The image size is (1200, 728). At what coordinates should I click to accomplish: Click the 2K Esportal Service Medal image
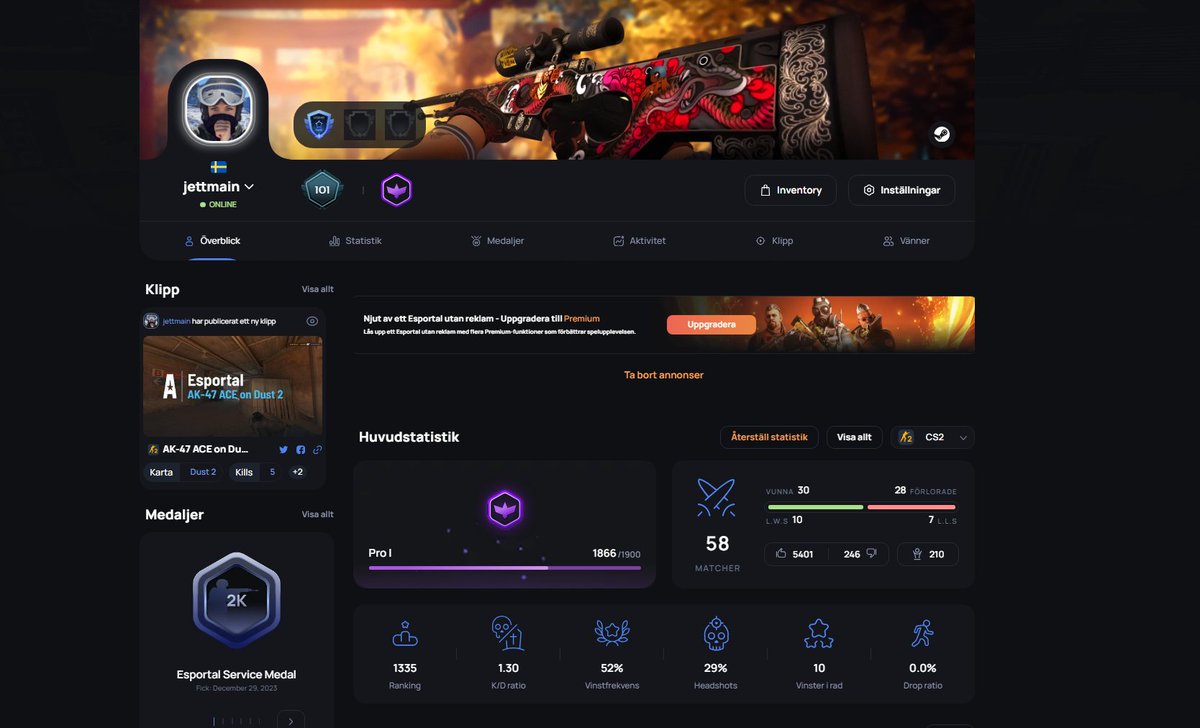click(237, 600)
